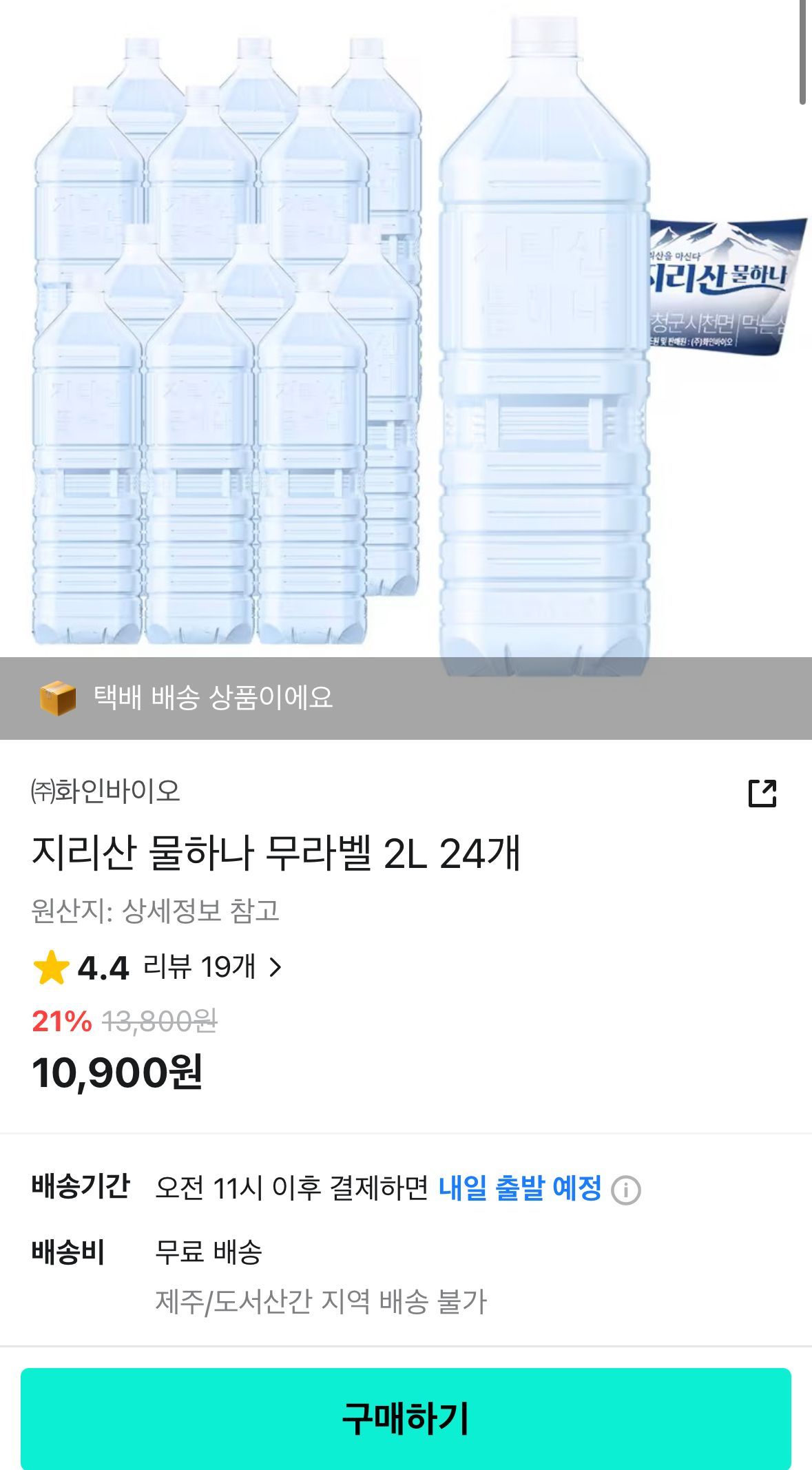Click the yellow star rating icon

51,968
